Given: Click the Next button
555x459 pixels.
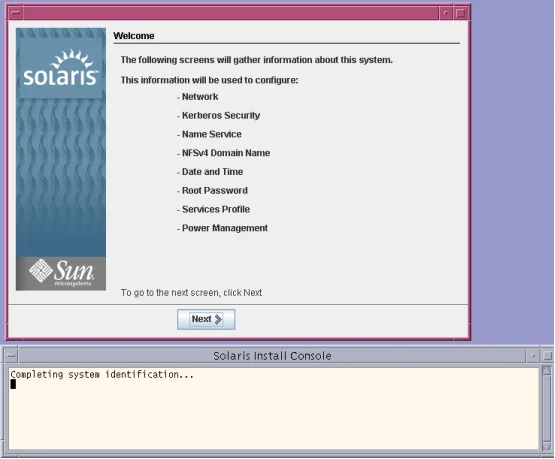Looking at the screenshot, I should click(206, 320).
